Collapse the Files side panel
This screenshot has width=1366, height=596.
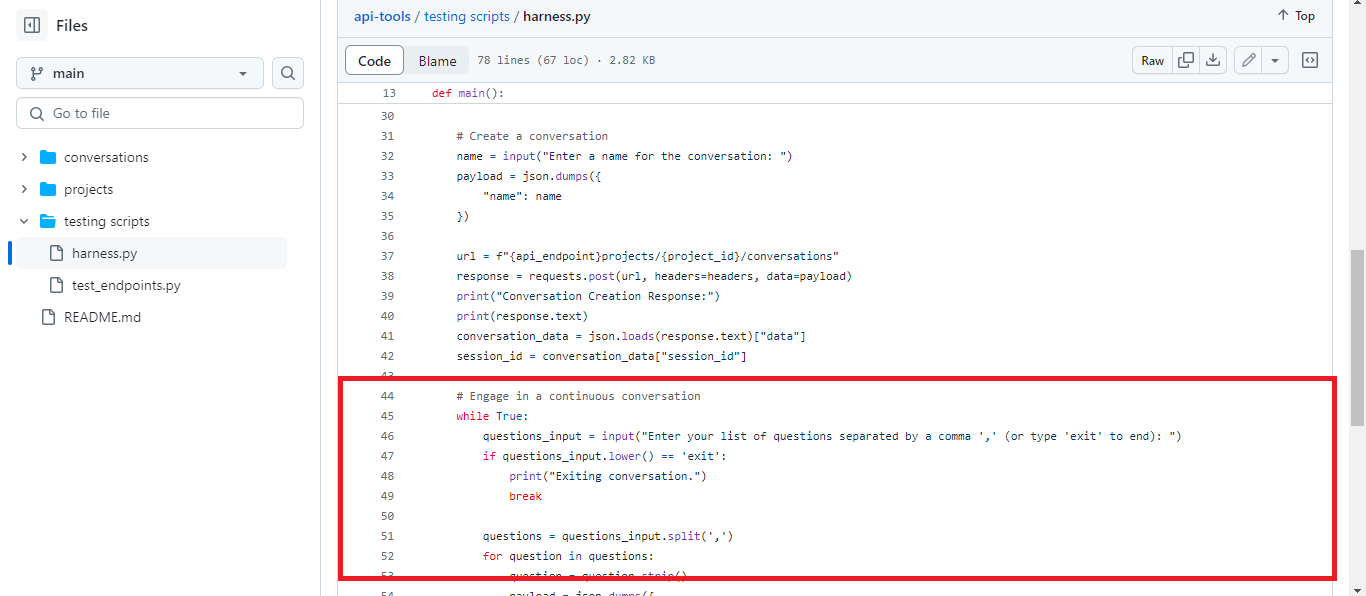32,24
